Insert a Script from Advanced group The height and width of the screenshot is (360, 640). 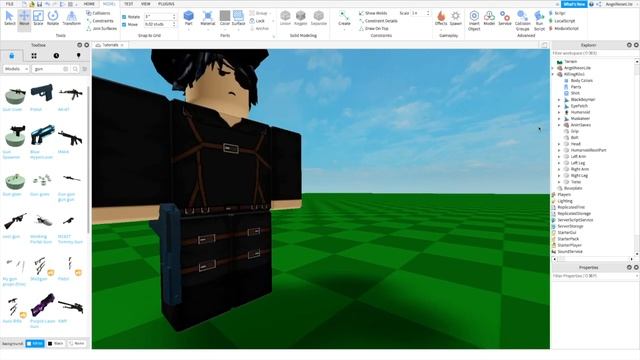pos(557,13)
